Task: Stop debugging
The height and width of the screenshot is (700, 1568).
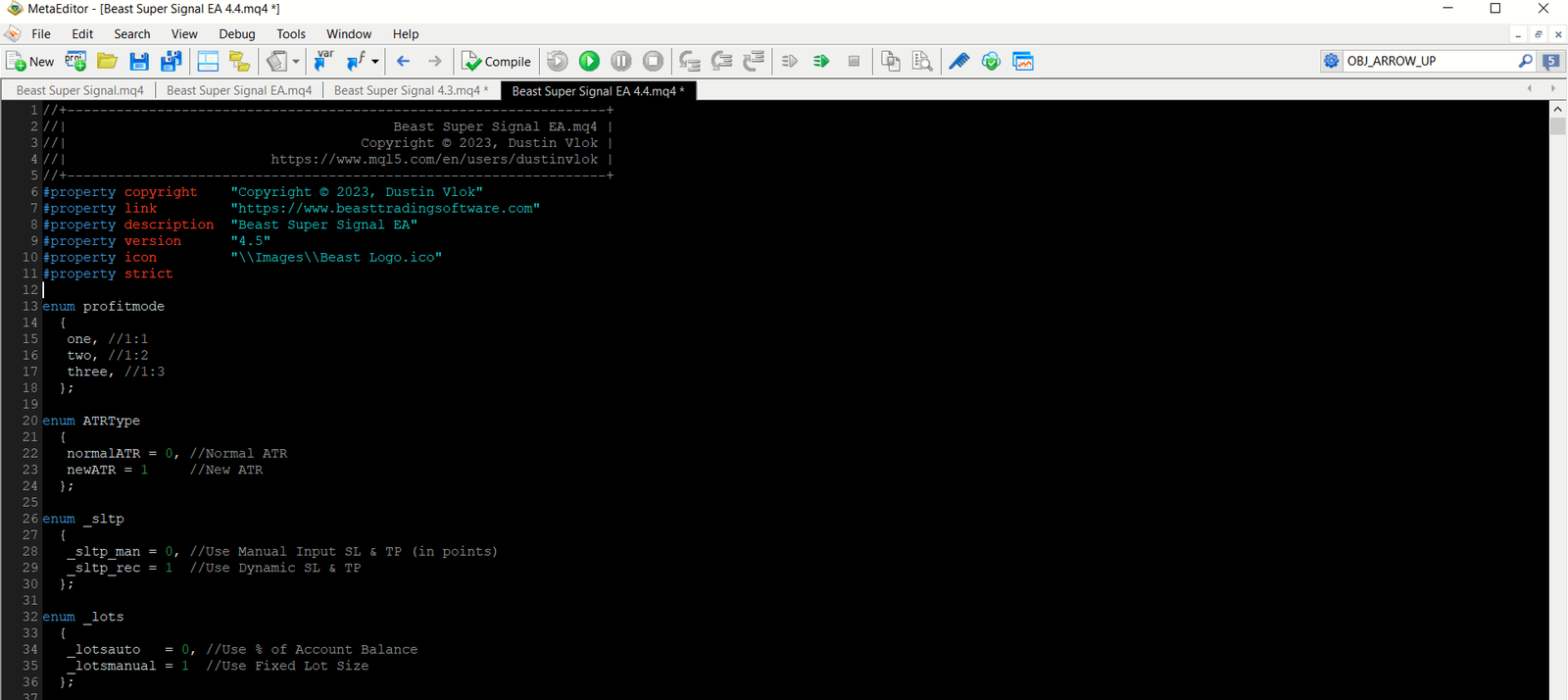Action: coord(653,61)
